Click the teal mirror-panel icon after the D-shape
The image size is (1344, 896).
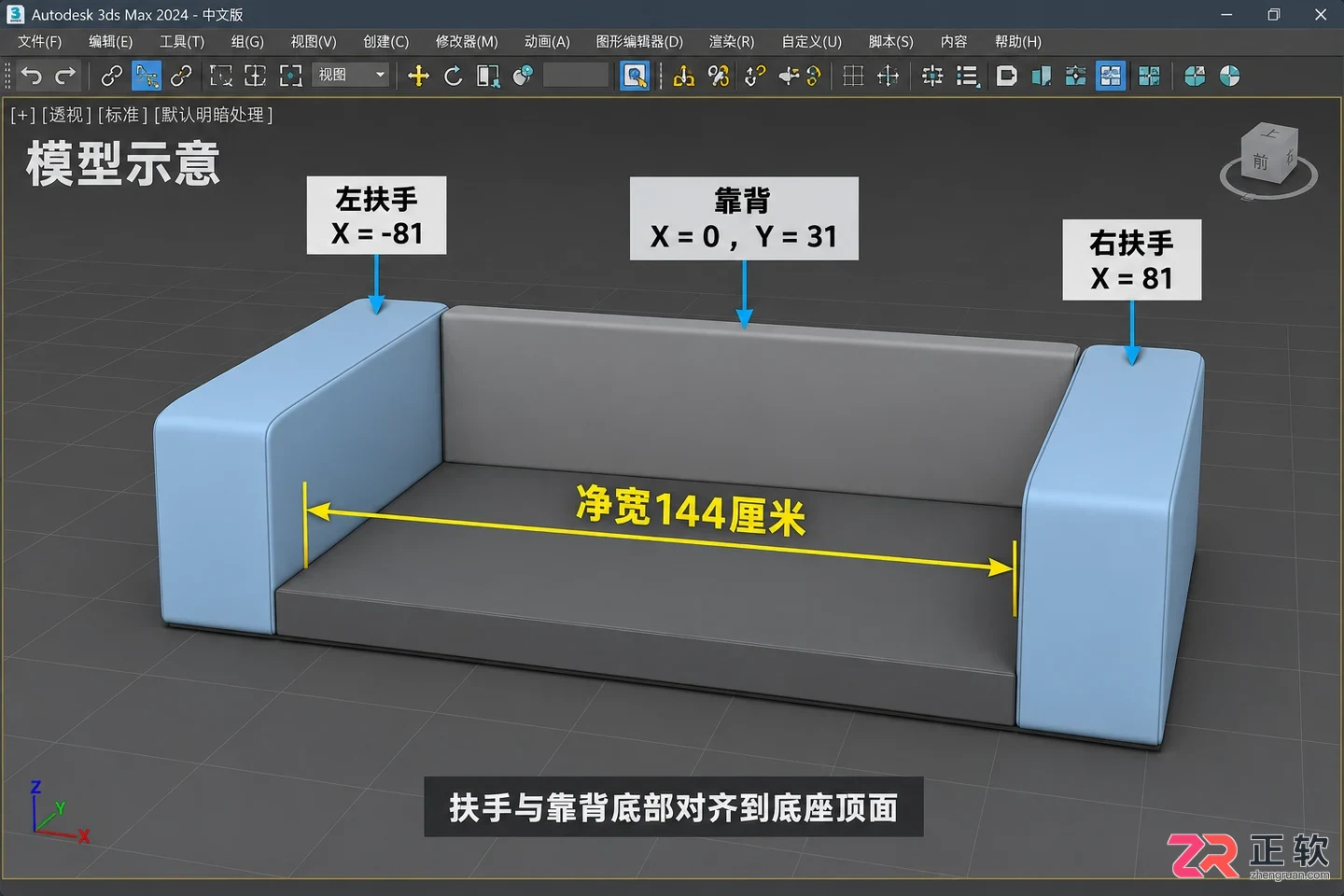[x=1041, y=76]
